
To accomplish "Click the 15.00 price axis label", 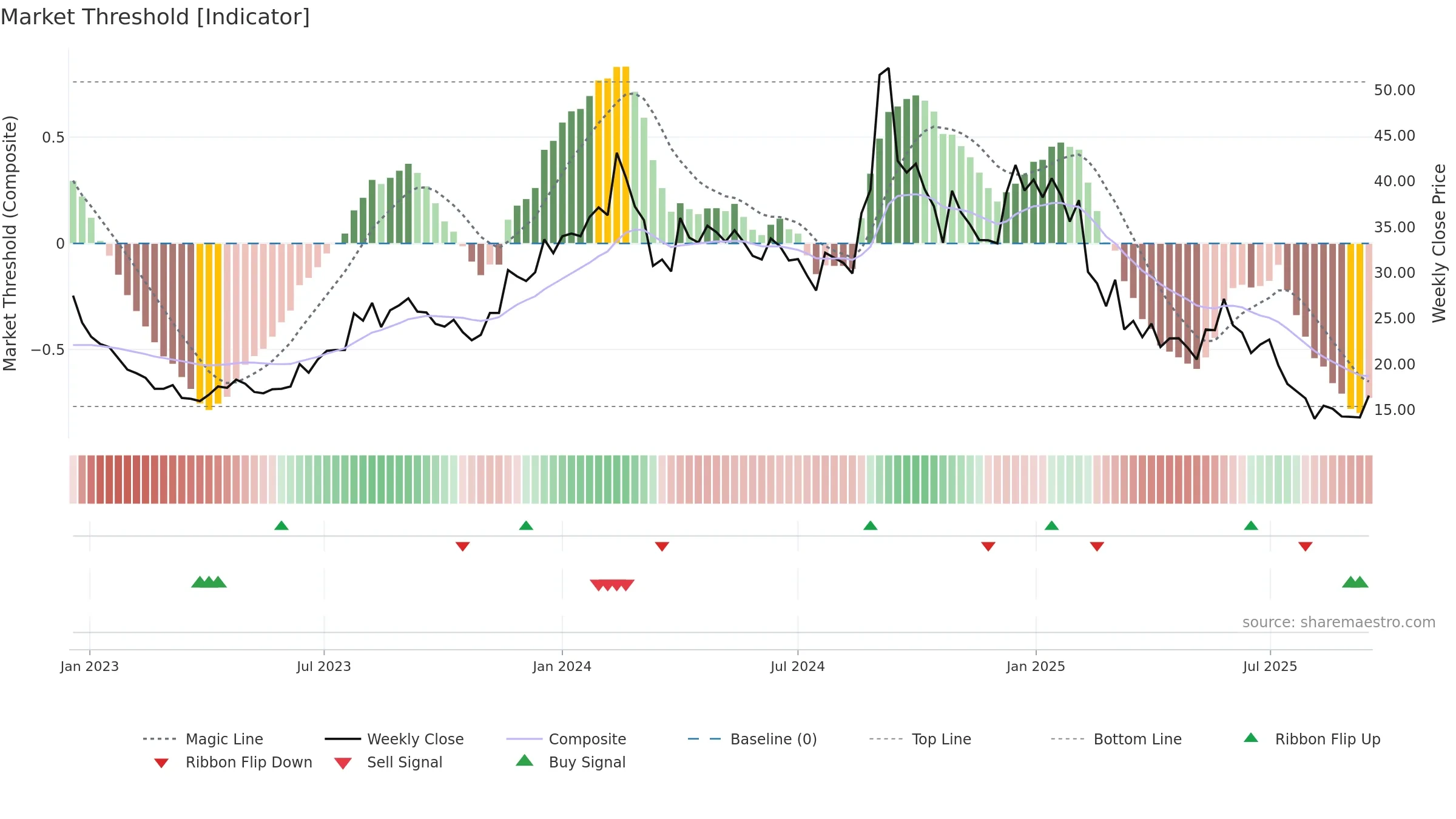I will tap(1395, 410).
